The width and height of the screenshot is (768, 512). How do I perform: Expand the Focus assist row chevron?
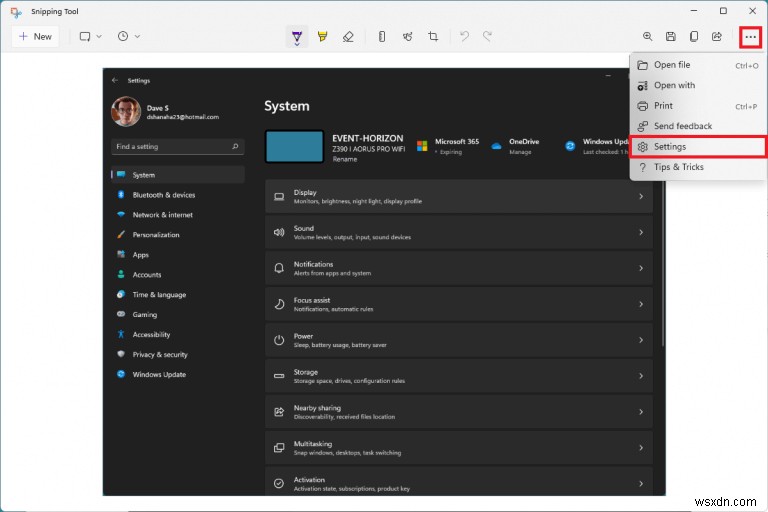[641, 304]
